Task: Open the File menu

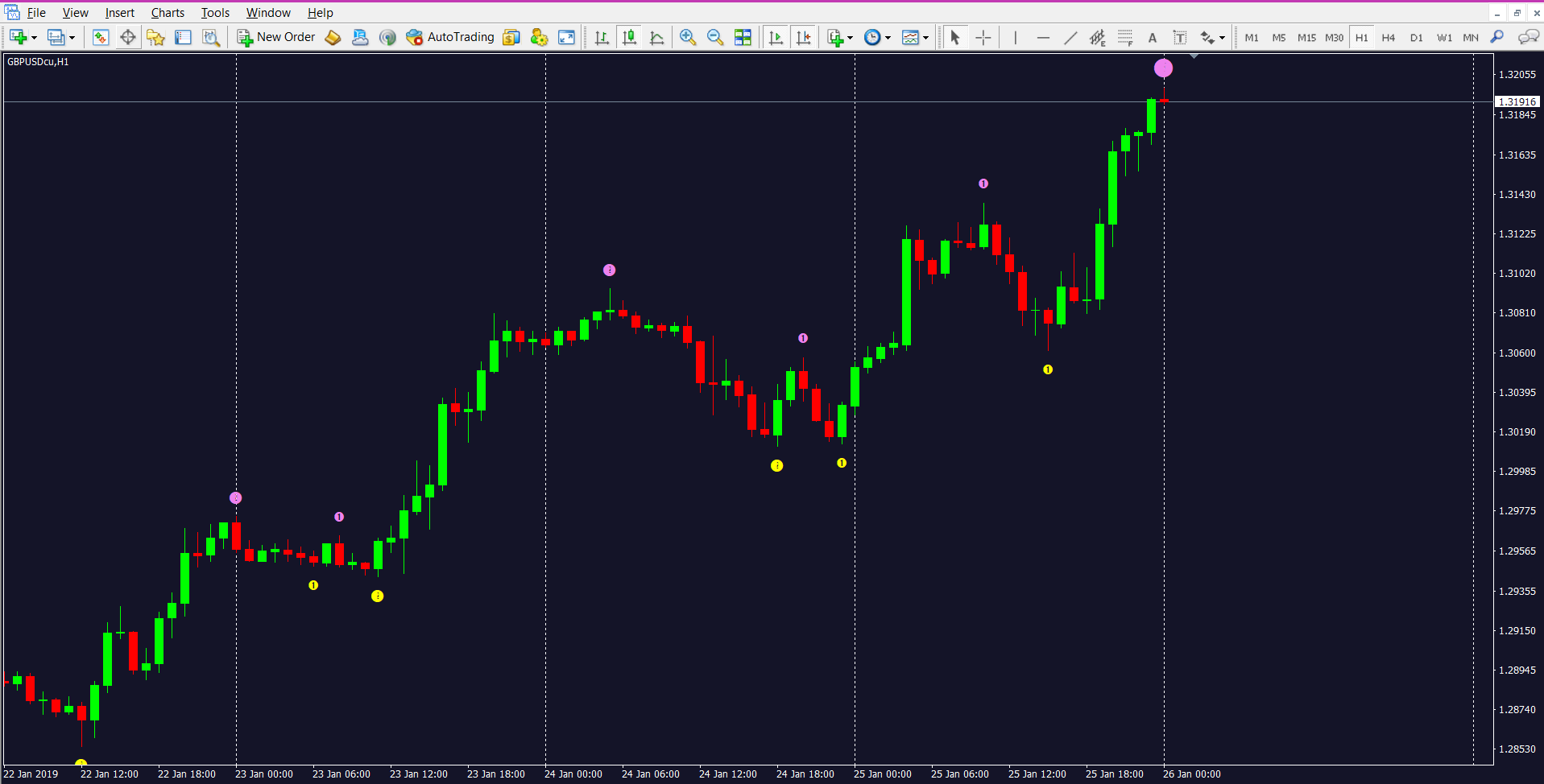Action: point(36,13)
